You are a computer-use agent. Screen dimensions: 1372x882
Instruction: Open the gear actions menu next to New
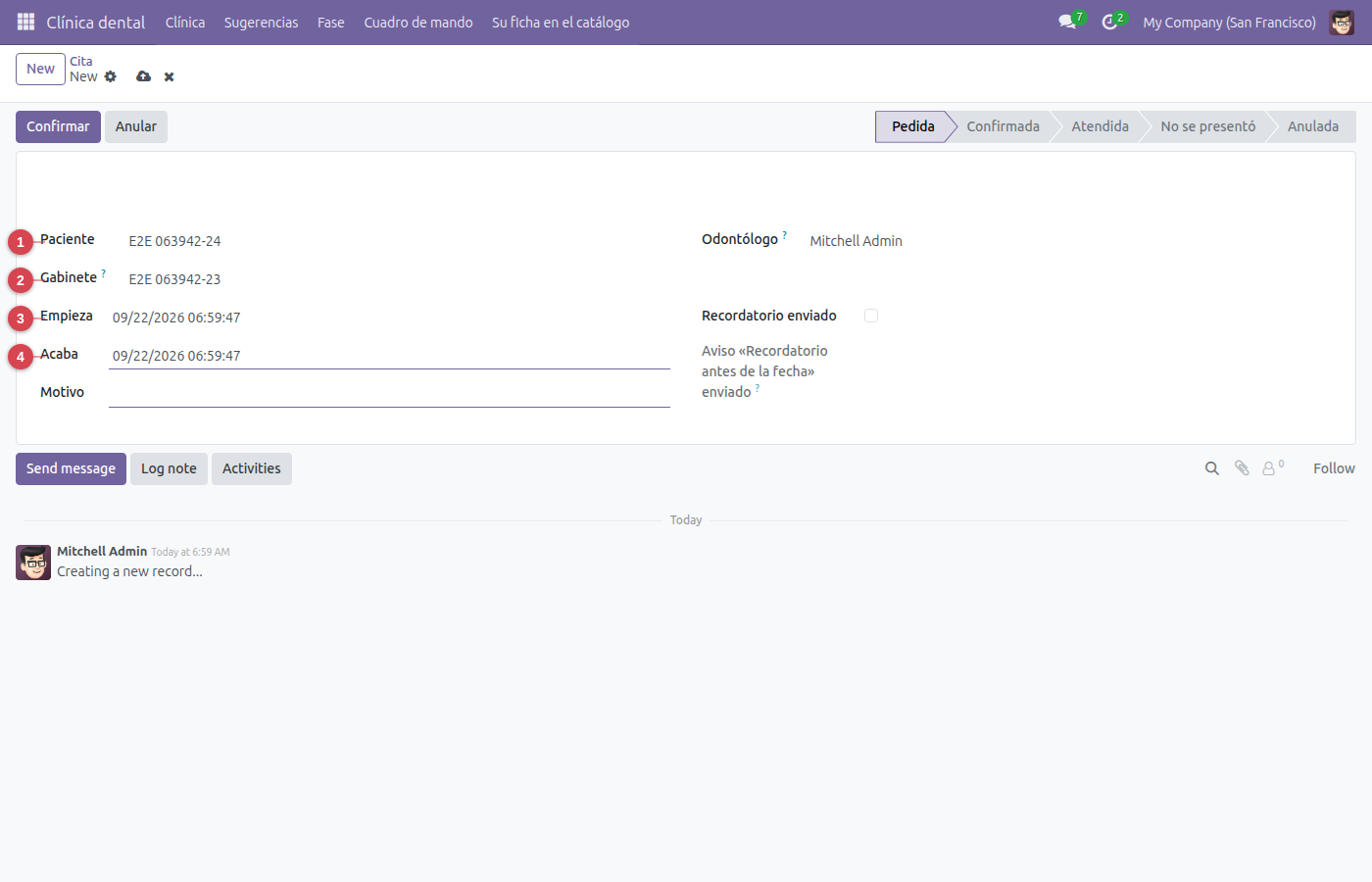(111, 76)
